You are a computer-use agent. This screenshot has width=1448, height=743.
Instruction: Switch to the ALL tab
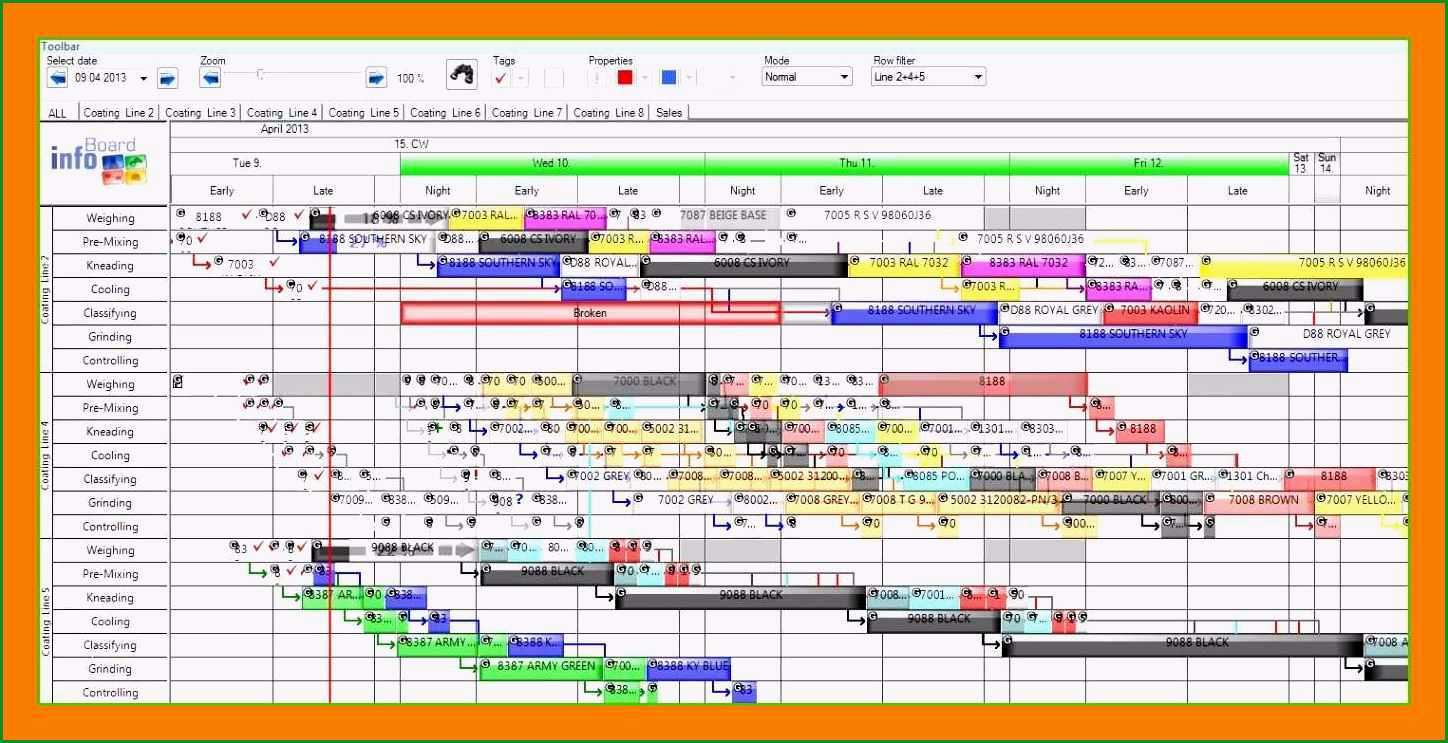click(x=58, y=113)
